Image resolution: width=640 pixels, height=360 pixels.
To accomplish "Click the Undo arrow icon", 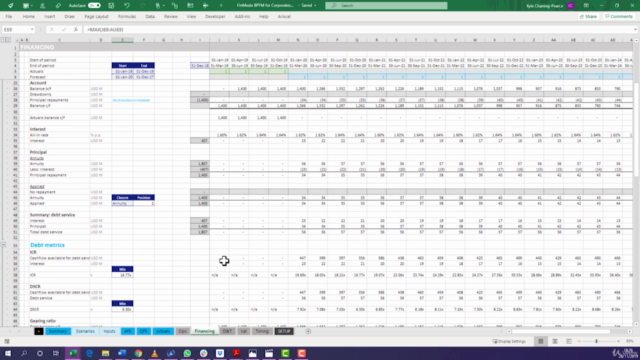I will pyautogui.click(x=127, y=6).
